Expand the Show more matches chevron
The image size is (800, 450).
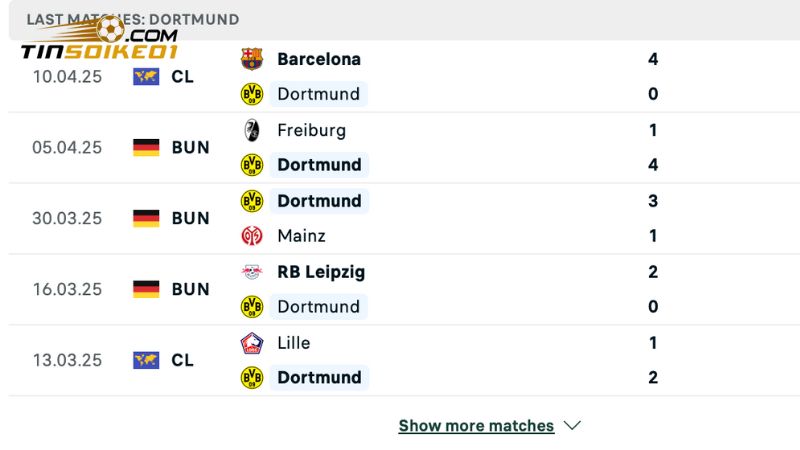(x=572, y=426)
